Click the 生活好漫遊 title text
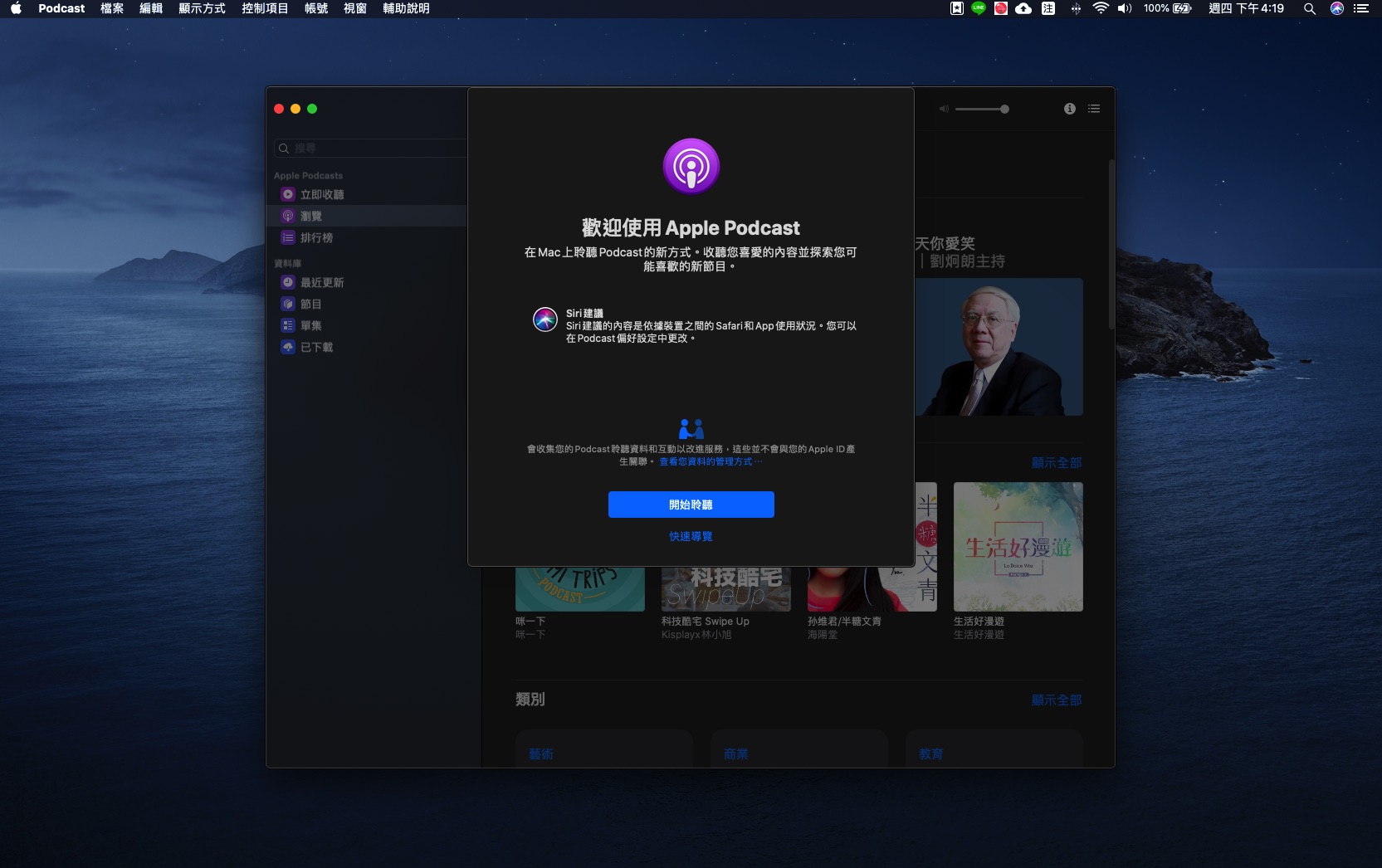 click(979, 621)
